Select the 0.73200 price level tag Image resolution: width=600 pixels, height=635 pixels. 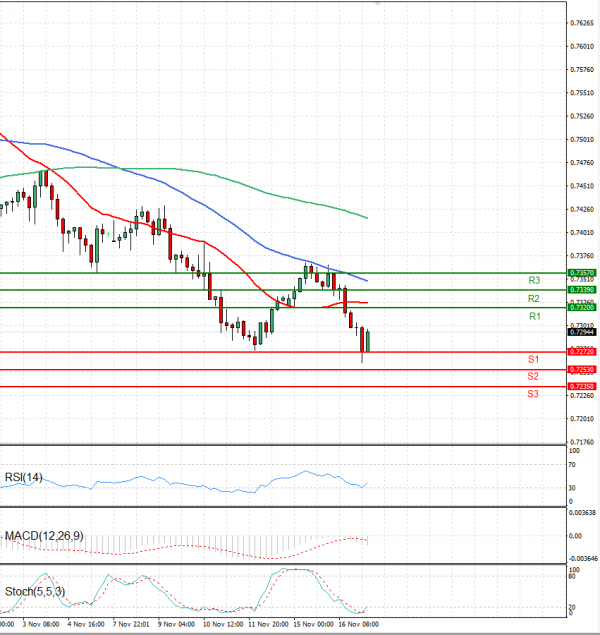pos(582,308)
